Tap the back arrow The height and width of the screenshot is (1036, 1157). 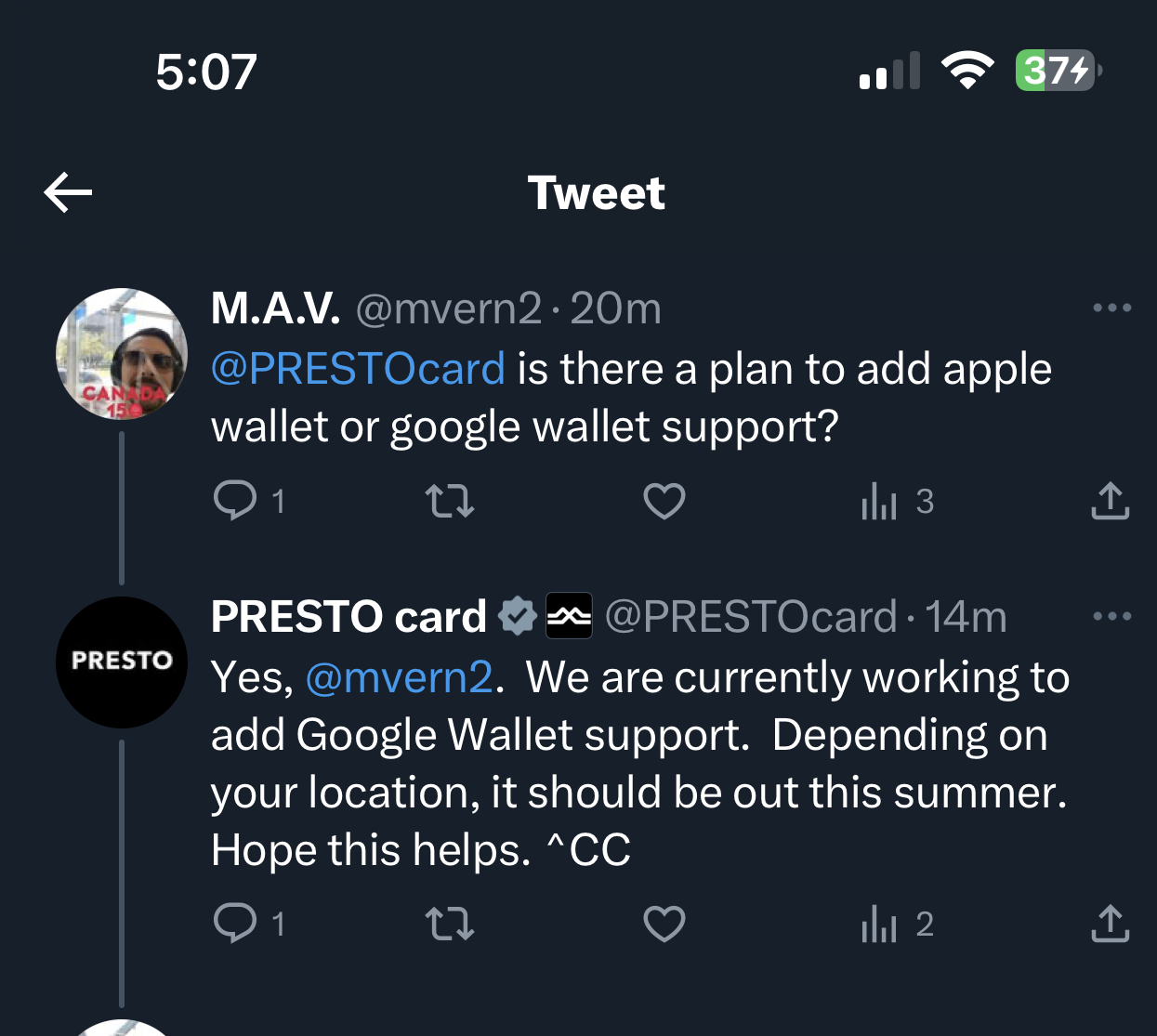pyautogui.click(x=68, y=192)
